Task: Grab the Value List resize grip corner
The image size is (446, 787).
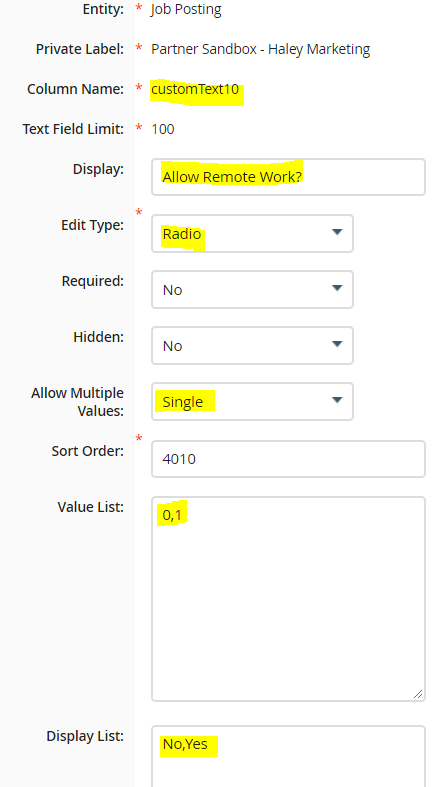Action: [x=418, y=694]
